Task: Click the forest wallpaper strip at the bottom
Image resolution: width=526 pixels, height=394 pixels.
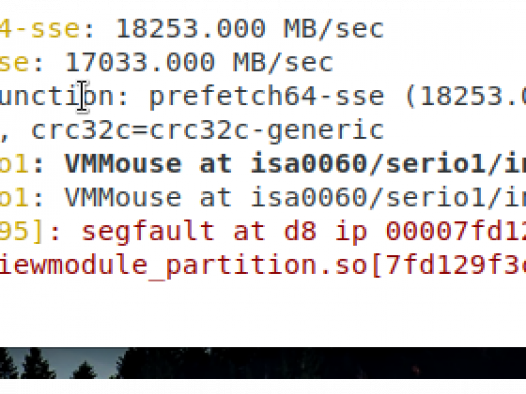Action: pos(263,363)
